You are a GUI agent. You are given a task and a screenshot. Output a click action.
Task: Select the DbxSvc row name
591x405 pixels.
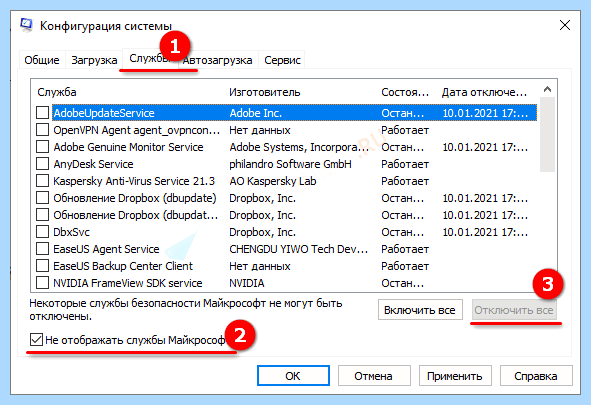coord(72,232)
